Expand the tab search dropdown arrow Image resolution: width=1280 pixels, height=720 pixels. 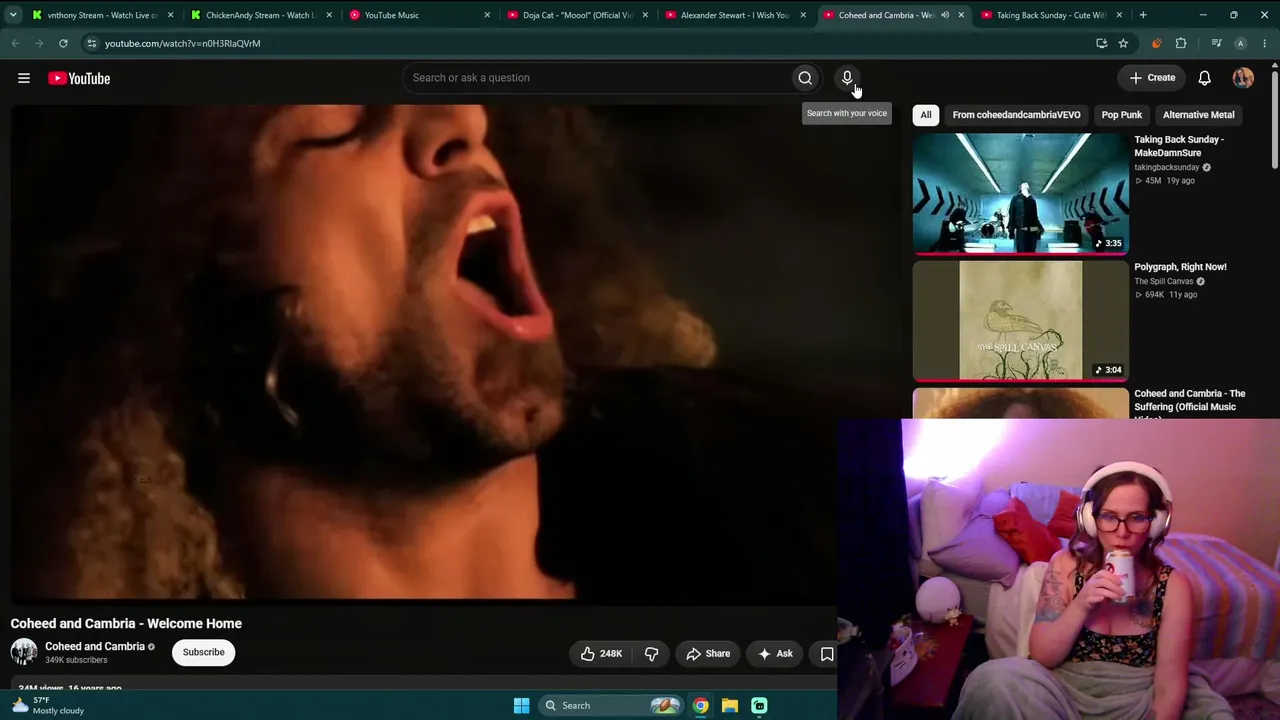tap(13, 15)
